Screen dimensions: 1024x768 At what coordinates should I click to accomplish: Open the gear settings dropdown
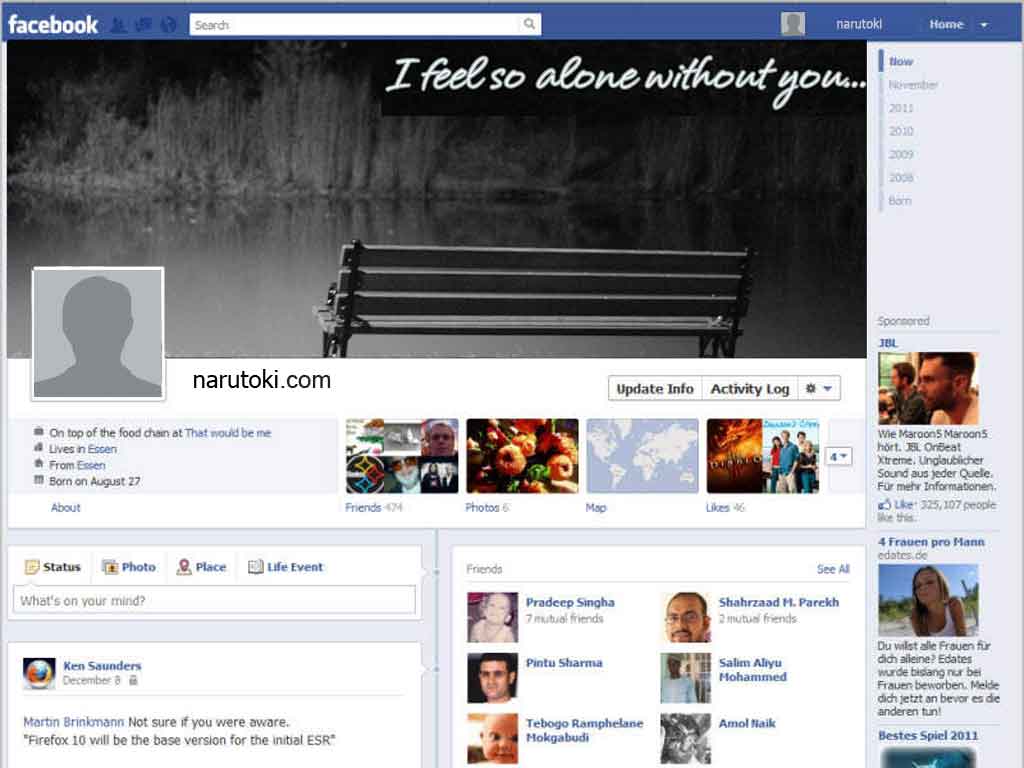coord(819,389)
